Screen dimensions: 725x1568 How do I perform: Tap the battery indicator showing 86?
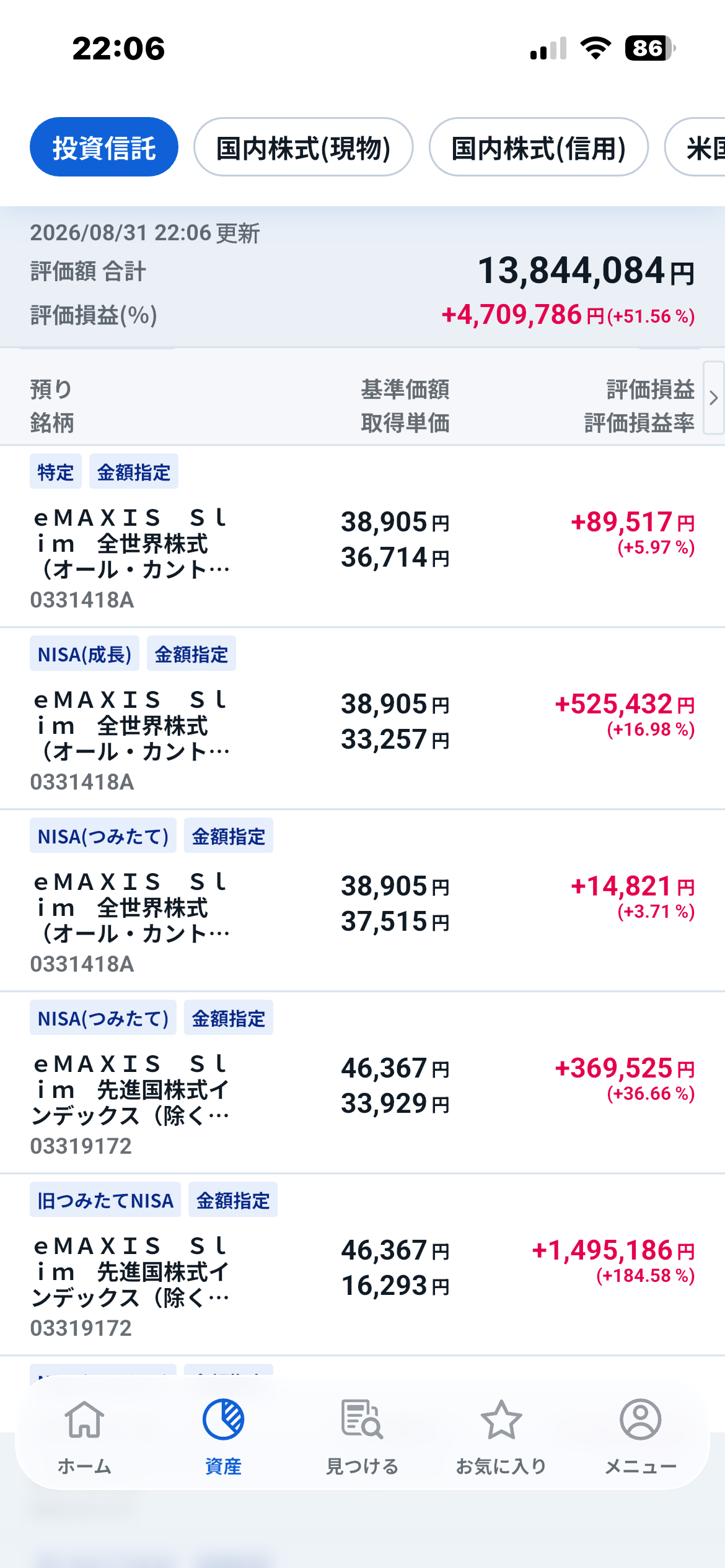pyautogui.click(x=651, y=48)
